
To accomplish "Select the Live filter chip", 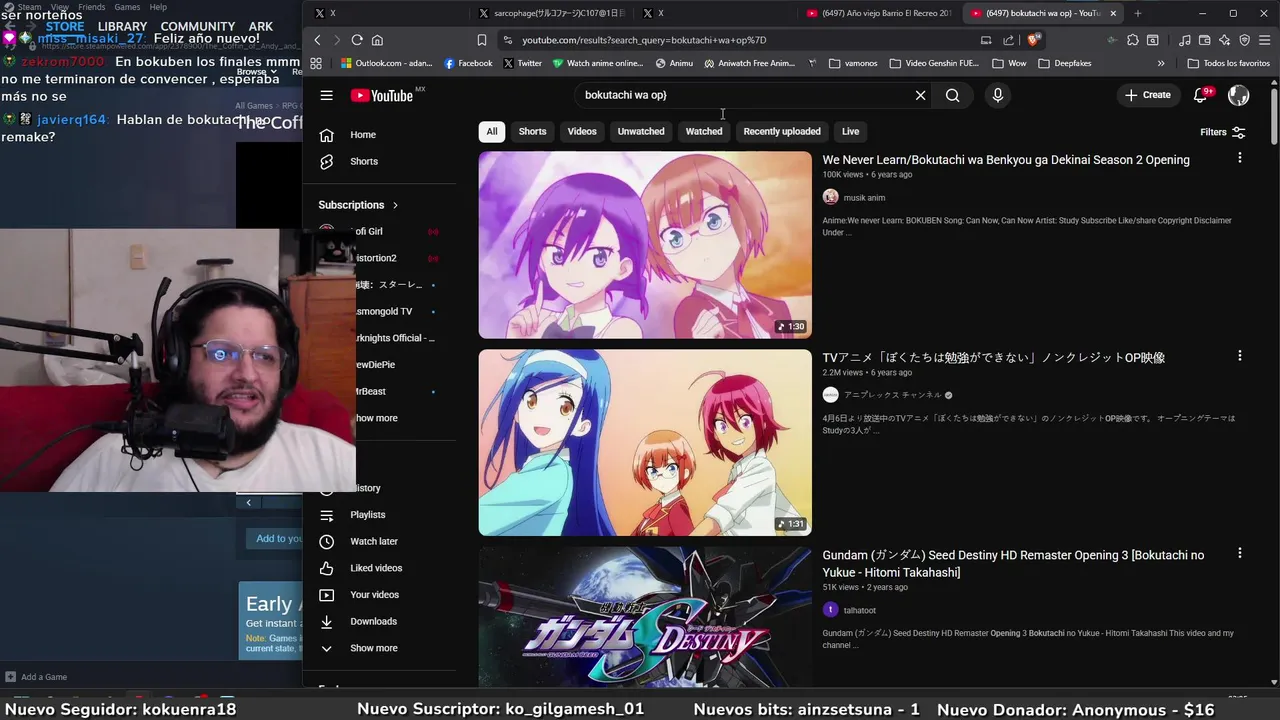I will tap(850, 131).
